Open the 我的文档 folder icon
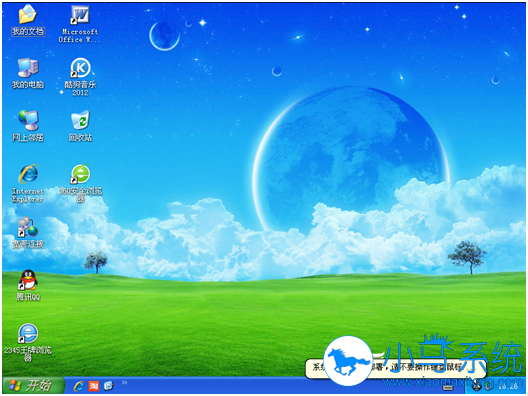 coord(28,20)
